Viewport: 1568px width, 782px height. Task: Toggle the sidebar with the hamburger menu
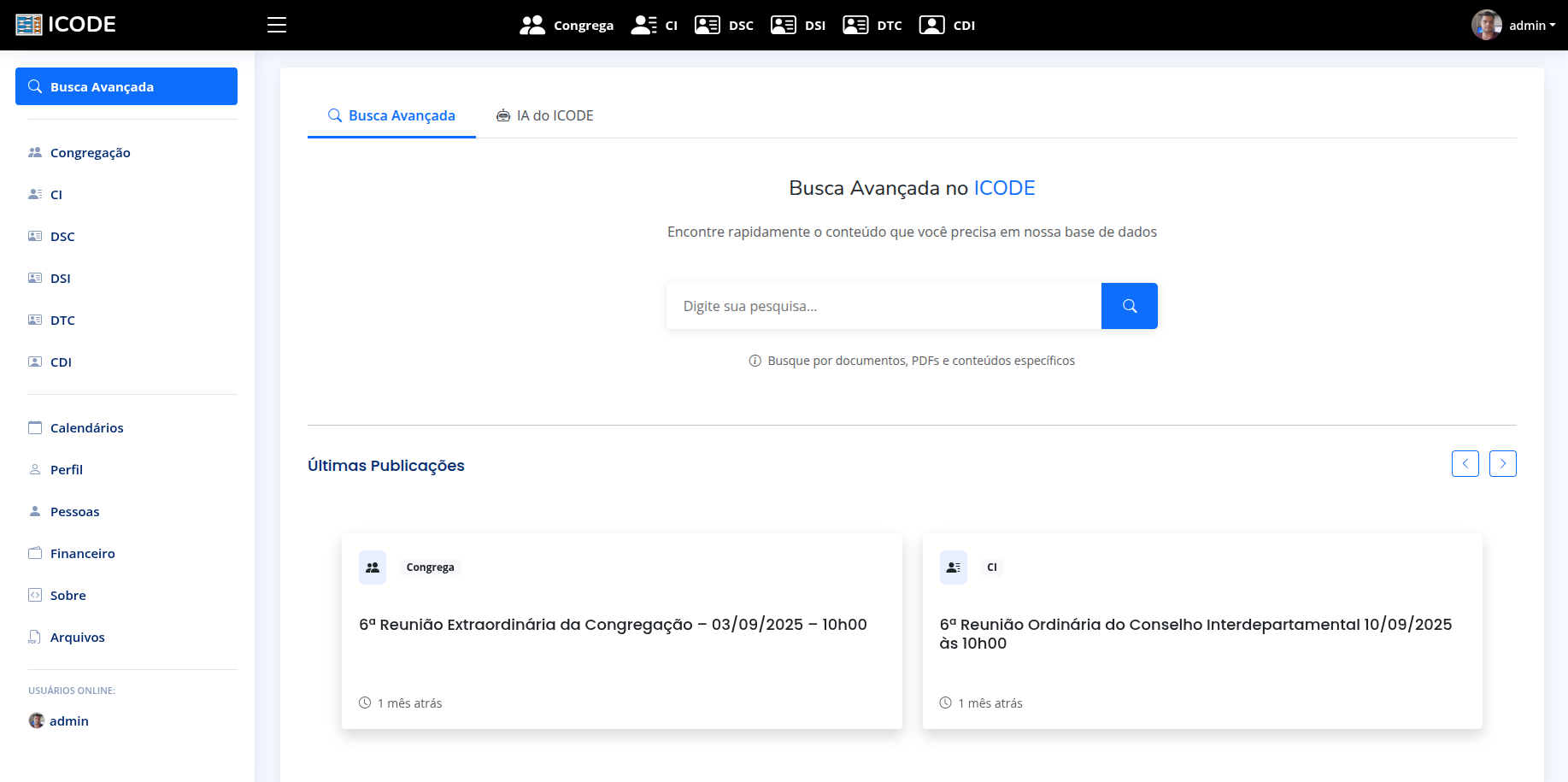[x=276, y=25]
